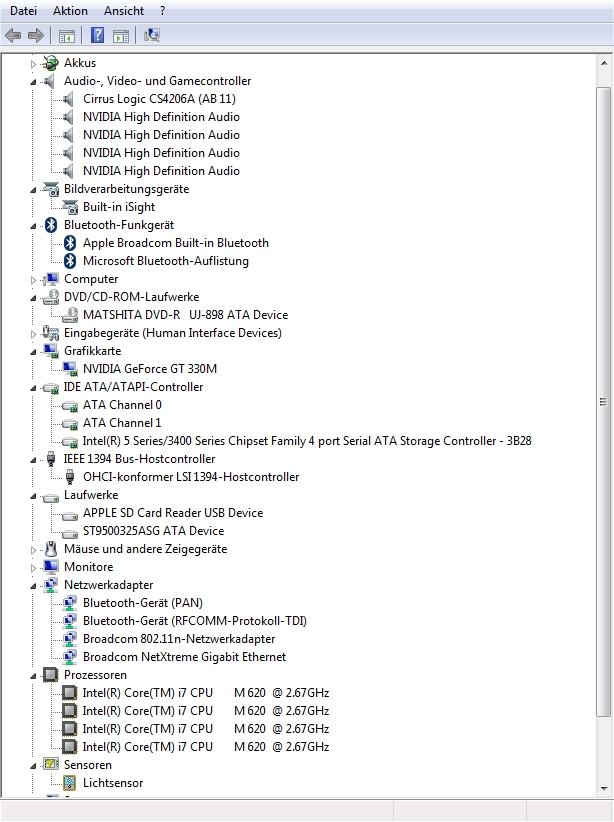Screen dimensions: 614x822
Task: Open the Aktion menu
Action: point(70,10)
